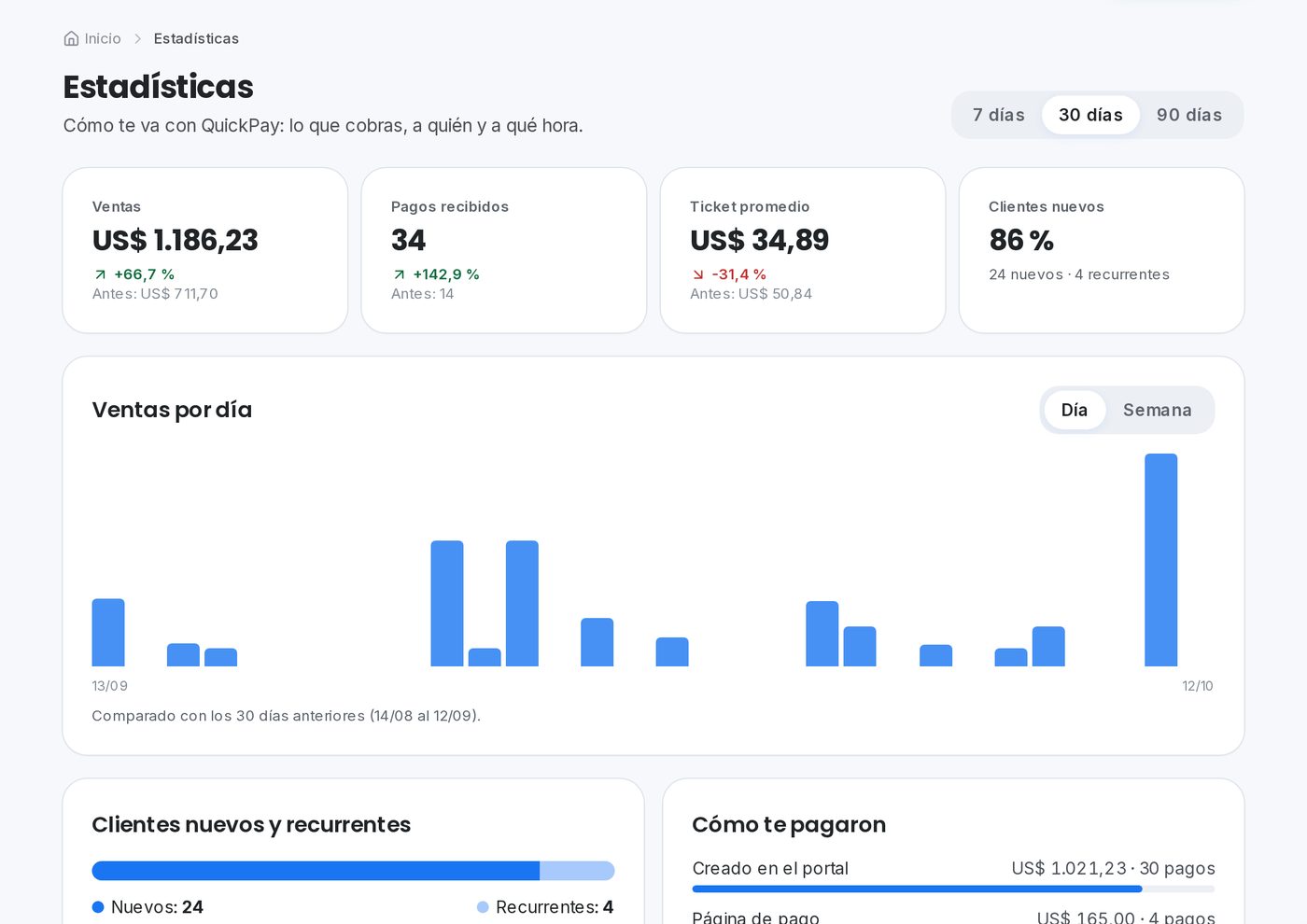1307x924 pixels.
Task: Click the red down-arrow icon under Ticket promedio
Action: click(x=697, y=274)
